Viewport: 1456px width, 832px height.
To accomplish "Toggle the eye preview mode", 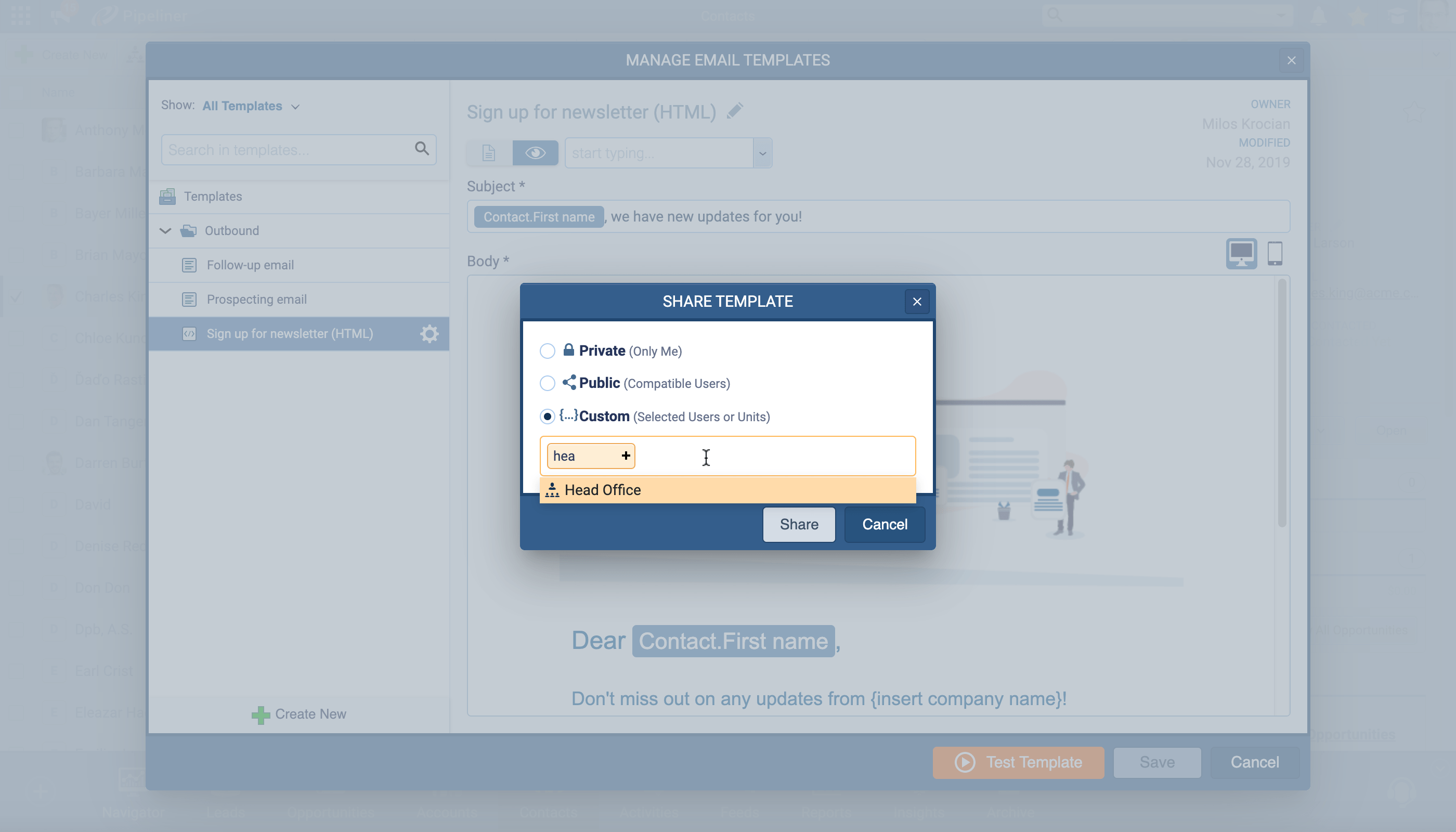I will [535, 152].
